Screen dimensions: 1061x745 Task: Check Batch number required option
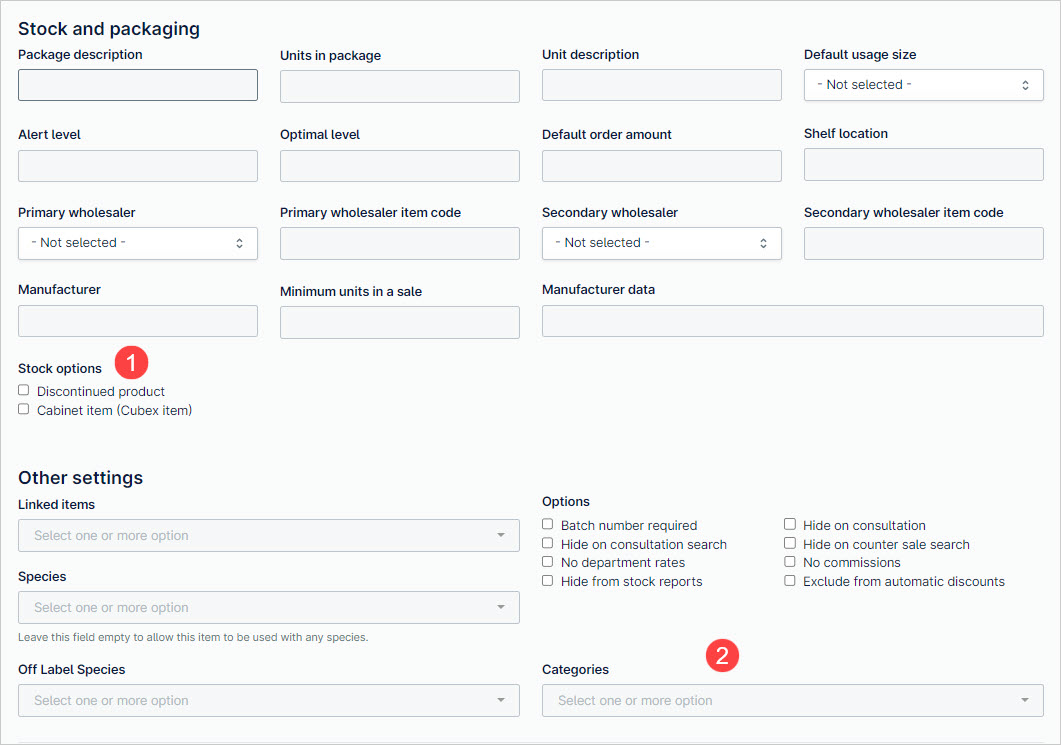coord(547,524)
